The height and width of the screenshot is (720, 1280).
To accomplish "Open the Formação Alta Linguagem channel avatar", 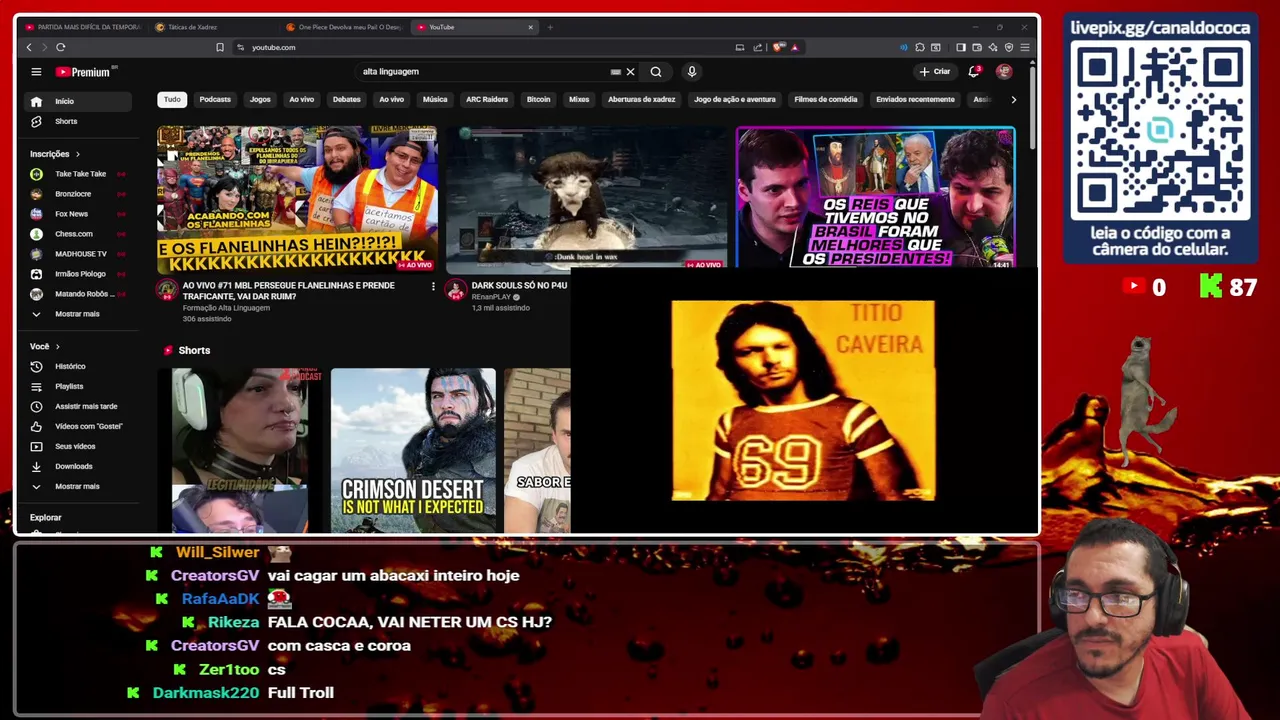I will click(167, 290).
